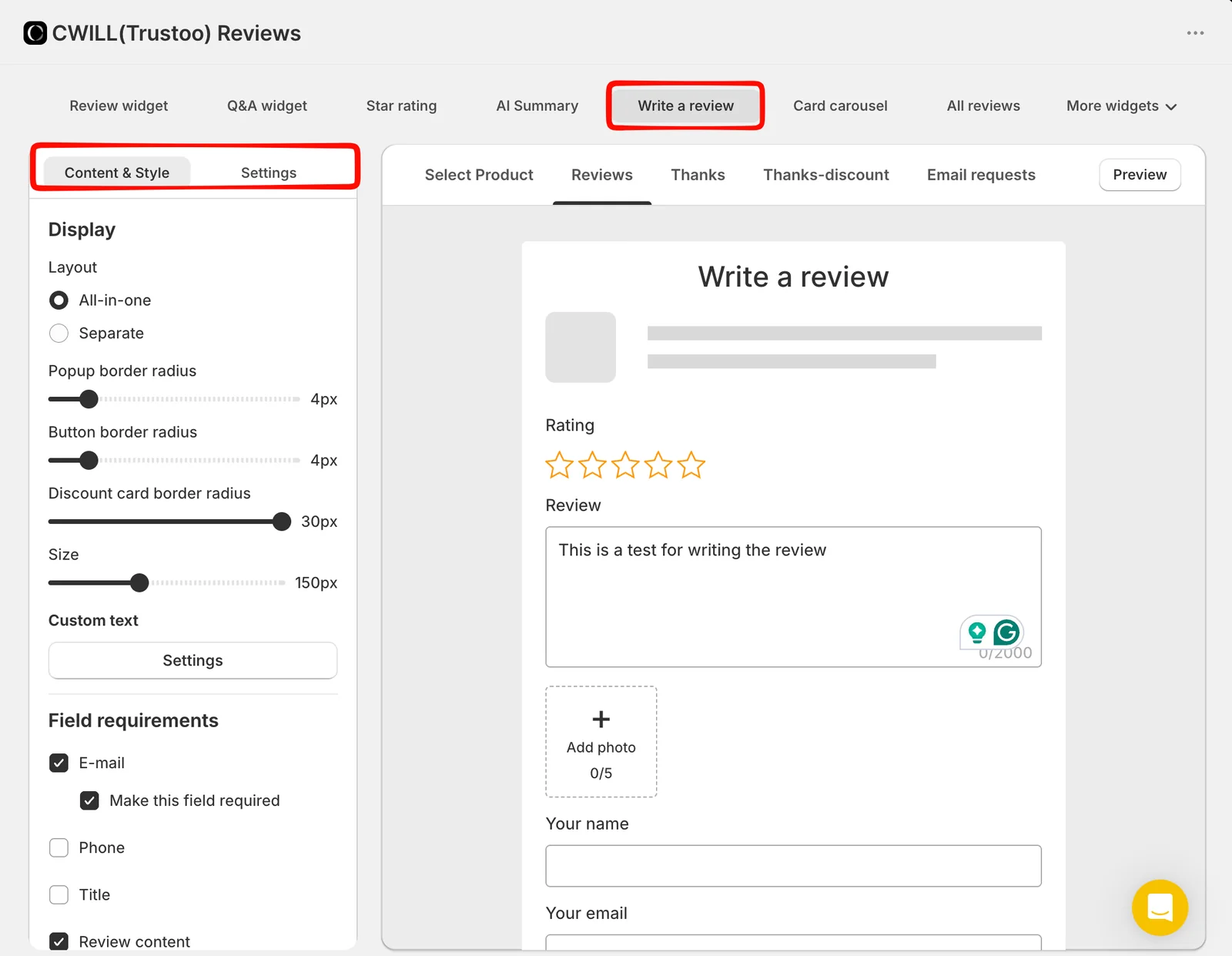Open the Card carousel tab

click(840, 106)
